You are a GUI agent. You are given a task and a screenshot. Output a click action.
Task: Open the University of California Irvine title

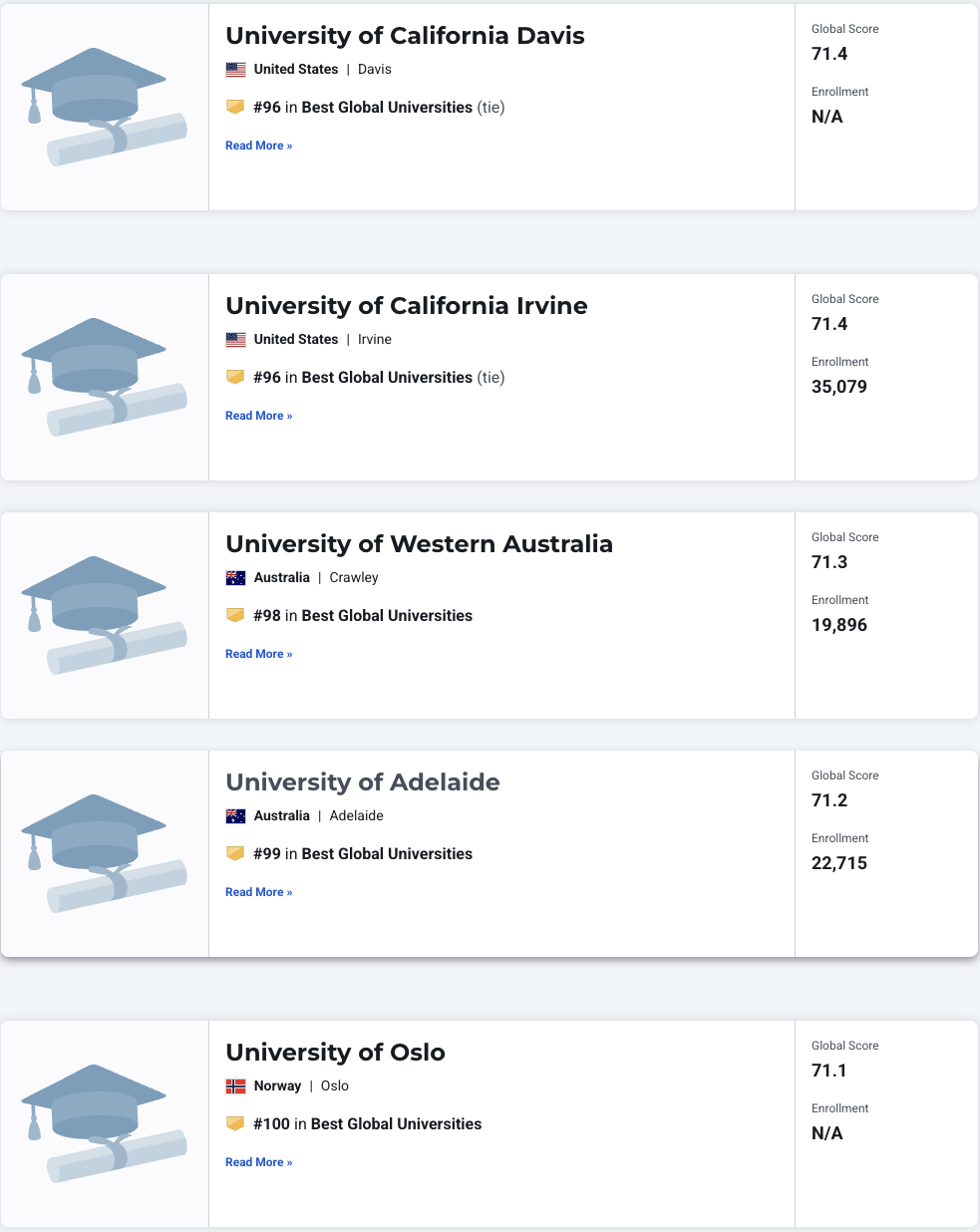click(x=406, y=306)
